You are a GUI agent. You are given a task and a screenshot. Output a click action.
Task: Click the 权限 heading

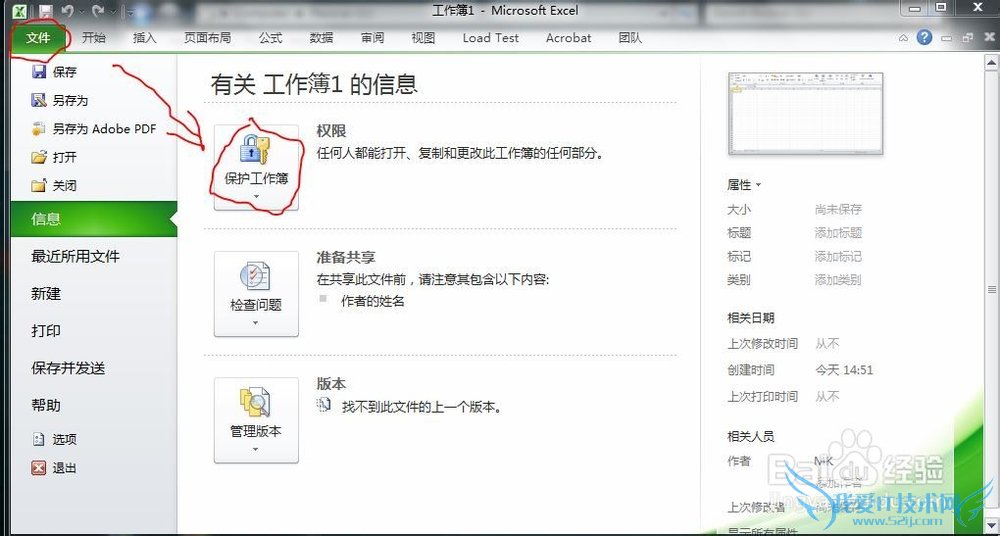click(332, 131)
